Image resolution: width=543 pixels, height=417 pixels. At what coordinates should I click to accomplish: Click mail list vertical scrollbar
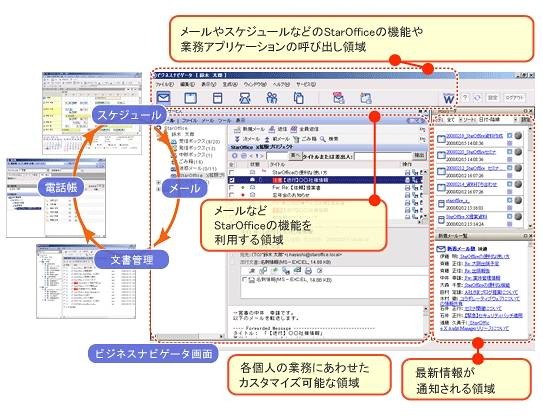425,193
